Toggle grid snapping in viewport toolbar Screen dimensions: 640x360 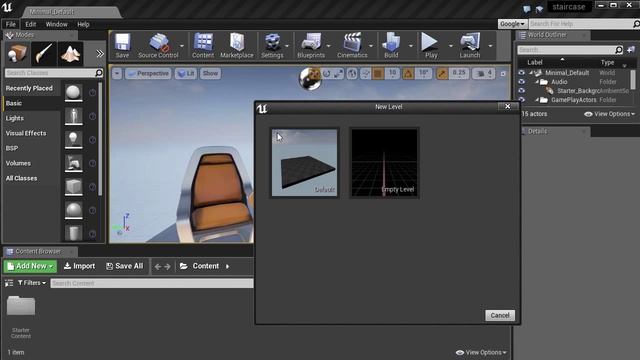[378, 73]
